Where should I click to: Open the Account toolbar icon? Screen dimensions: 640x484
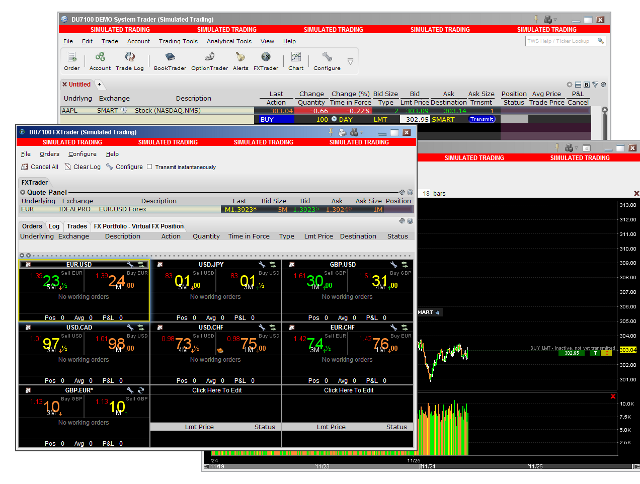coord(100,61)
